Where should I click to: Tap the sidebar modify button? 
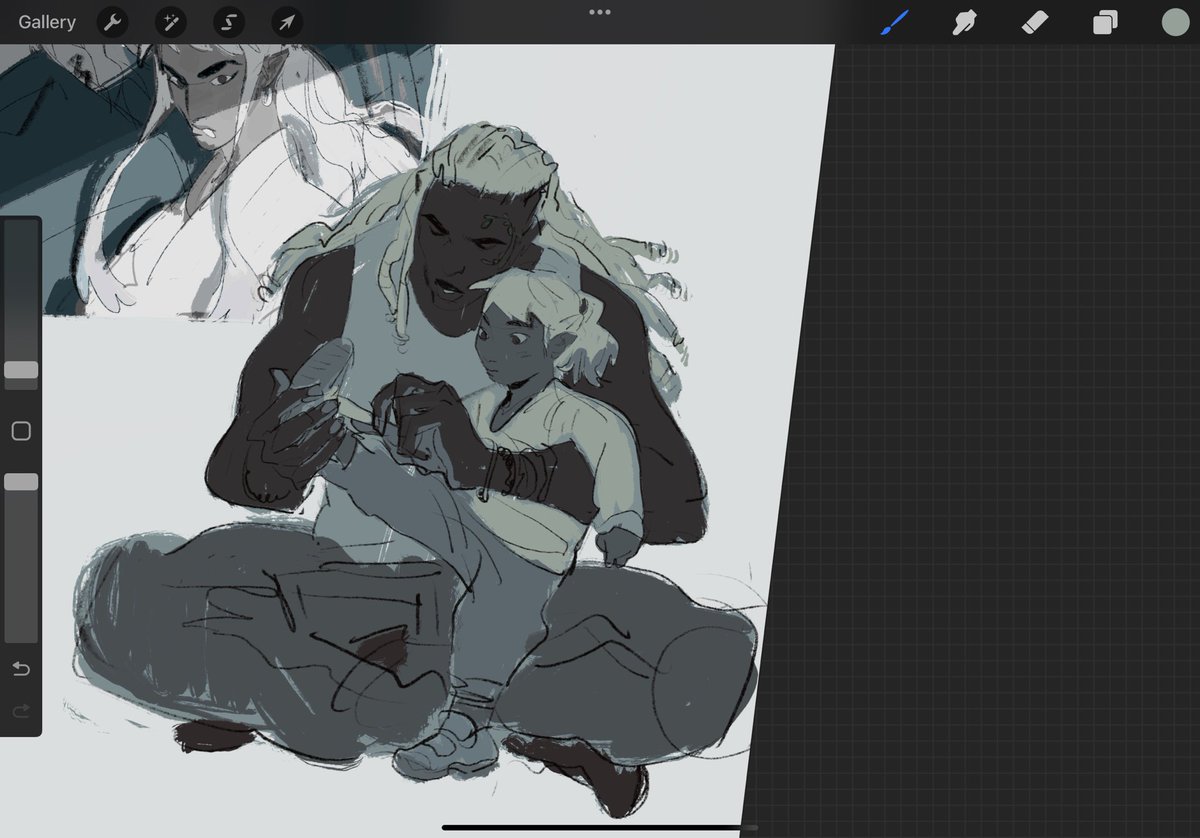[21, 430]
